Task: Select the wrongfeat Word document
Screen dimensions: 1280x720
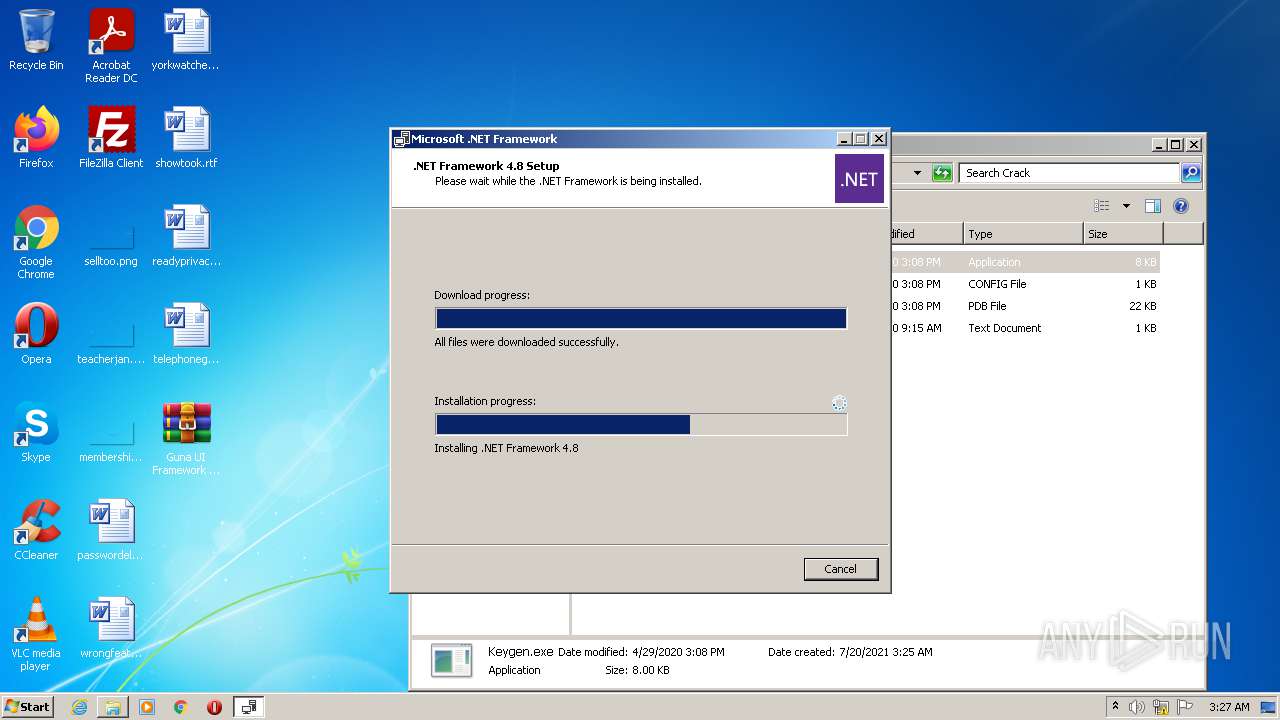Action: pyautogui.click(x=111, y=628)
